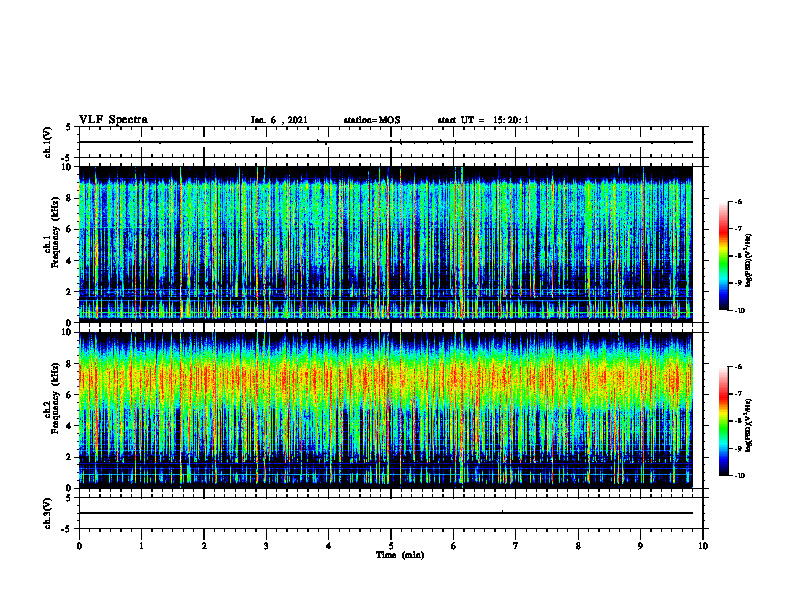Click time axis tick label "5"
Viewport: 792px width, 612px height.
coord(391,546)
